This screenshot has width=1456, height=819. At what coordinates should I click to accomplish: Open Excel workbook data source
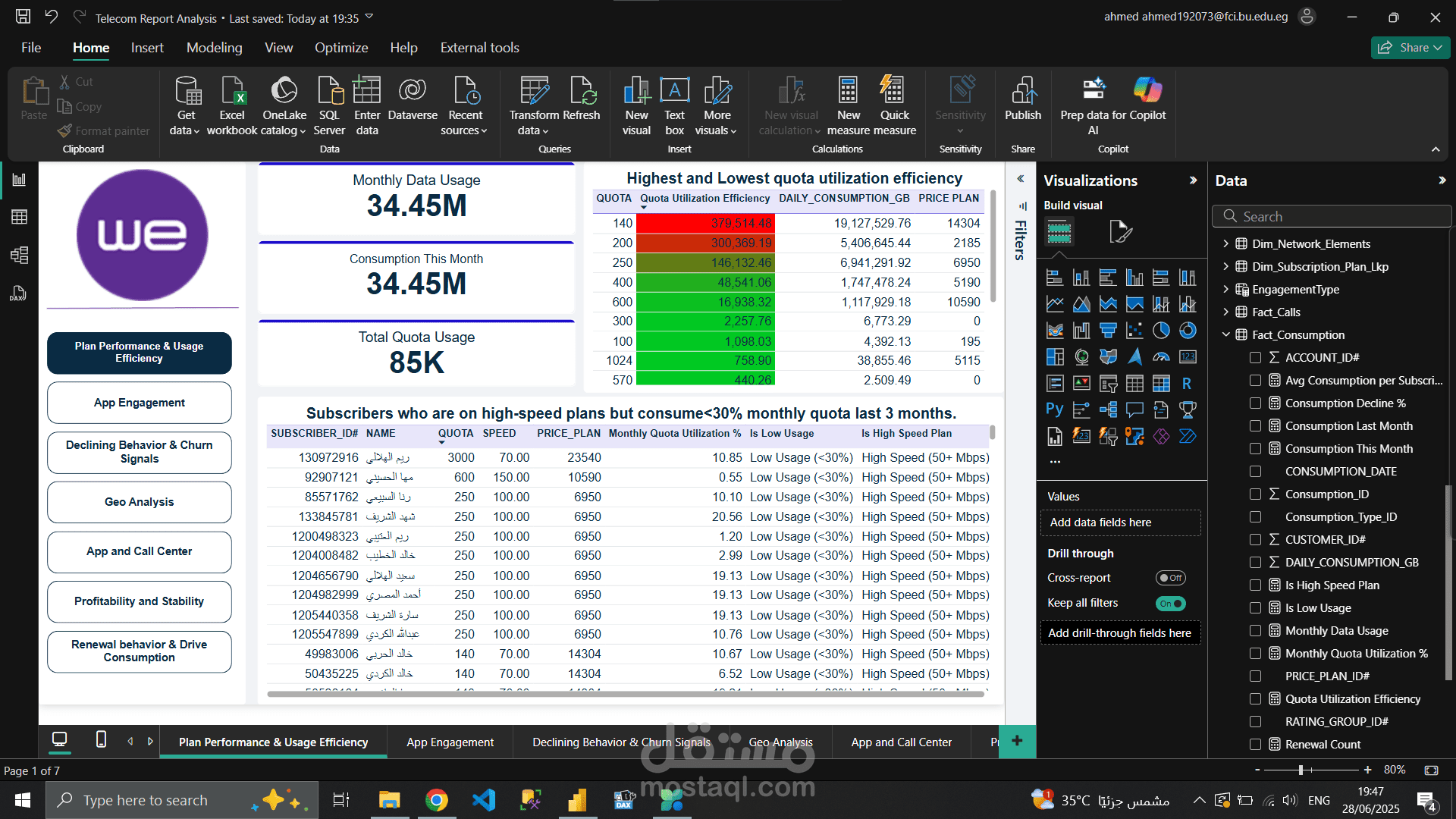coord(232,106)
